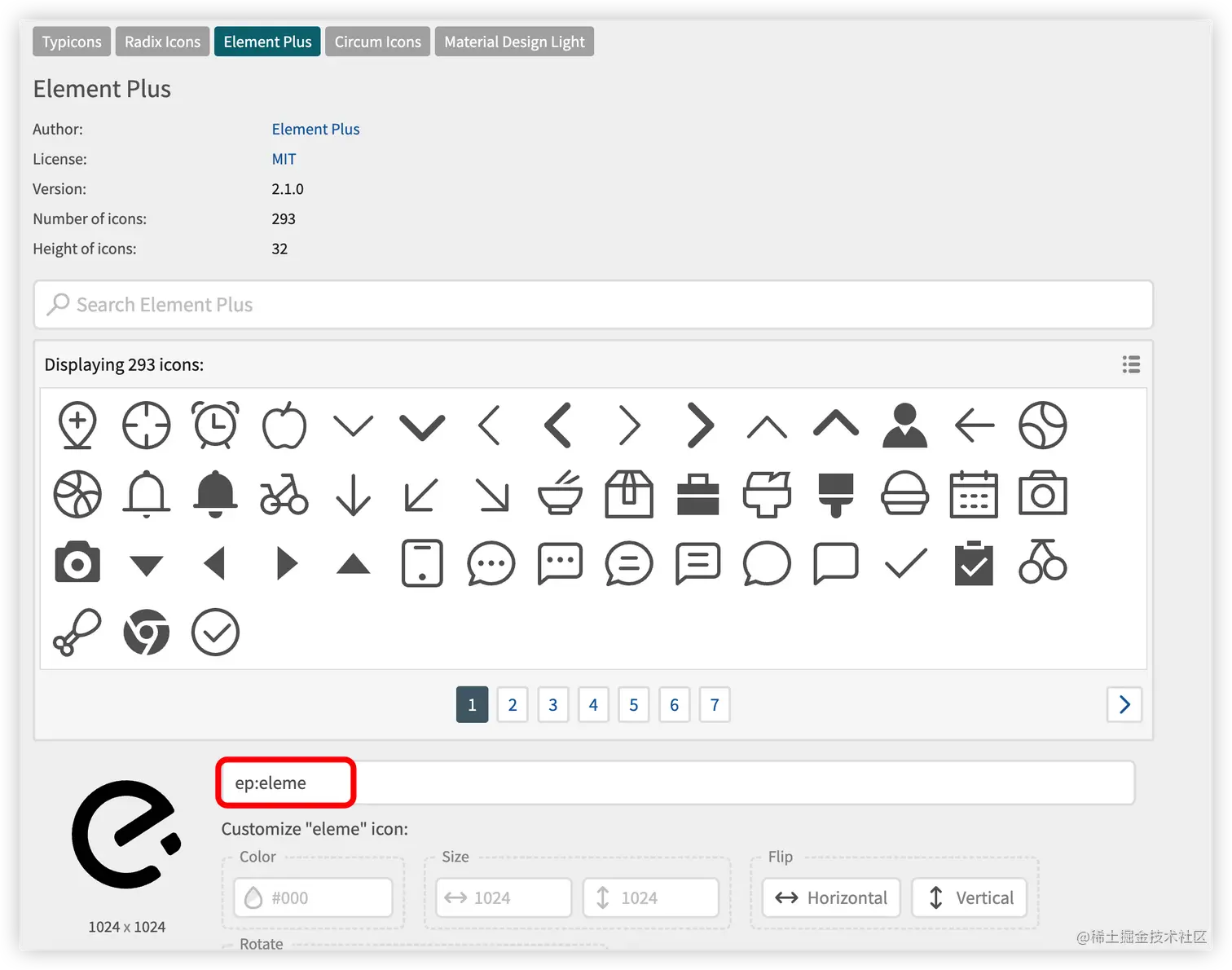Select the burger icon

904,494
